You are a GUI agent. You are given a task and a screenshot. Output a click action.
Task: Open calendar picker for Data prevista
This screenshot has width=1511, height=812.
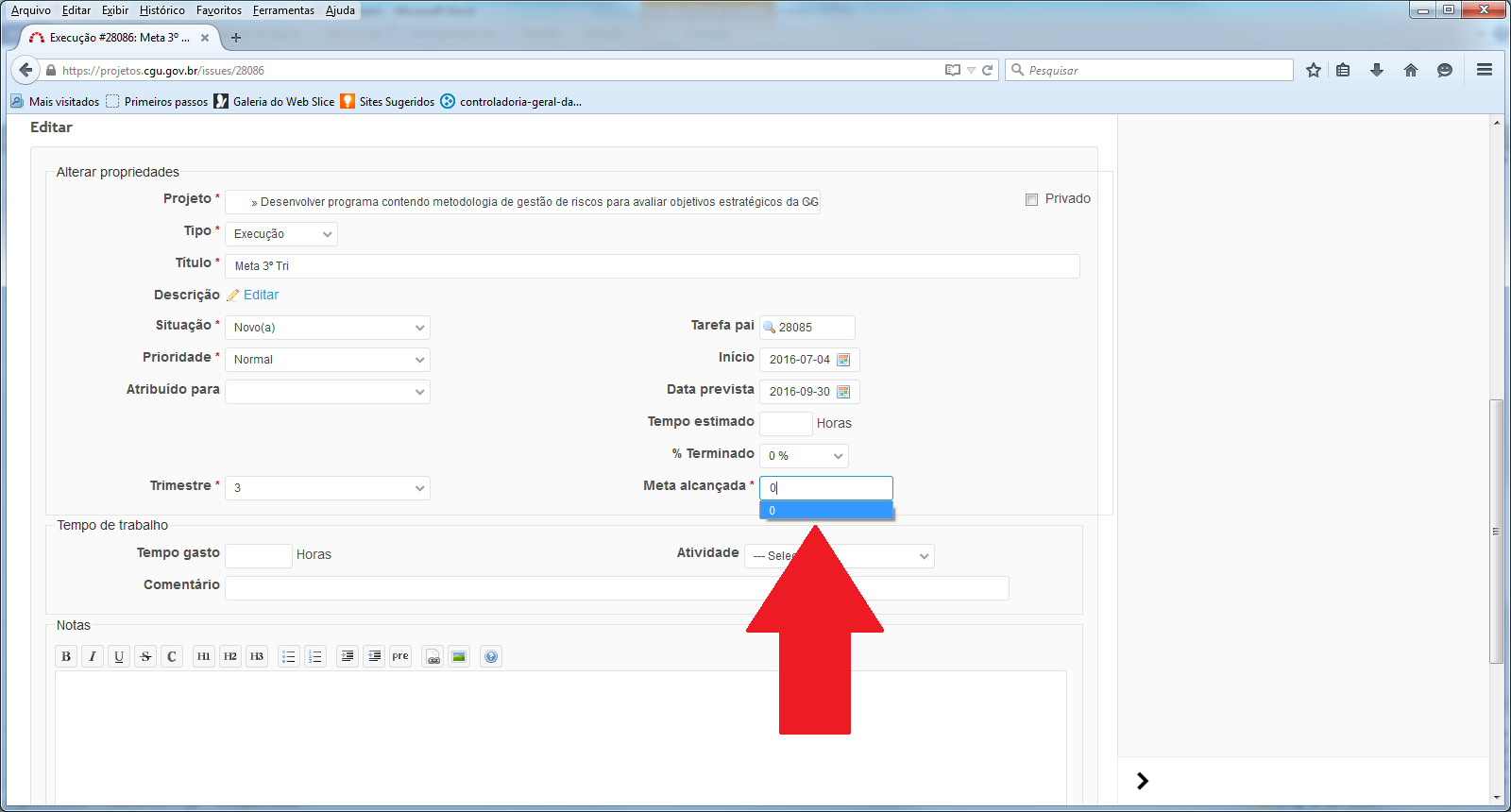coord(843,392)
